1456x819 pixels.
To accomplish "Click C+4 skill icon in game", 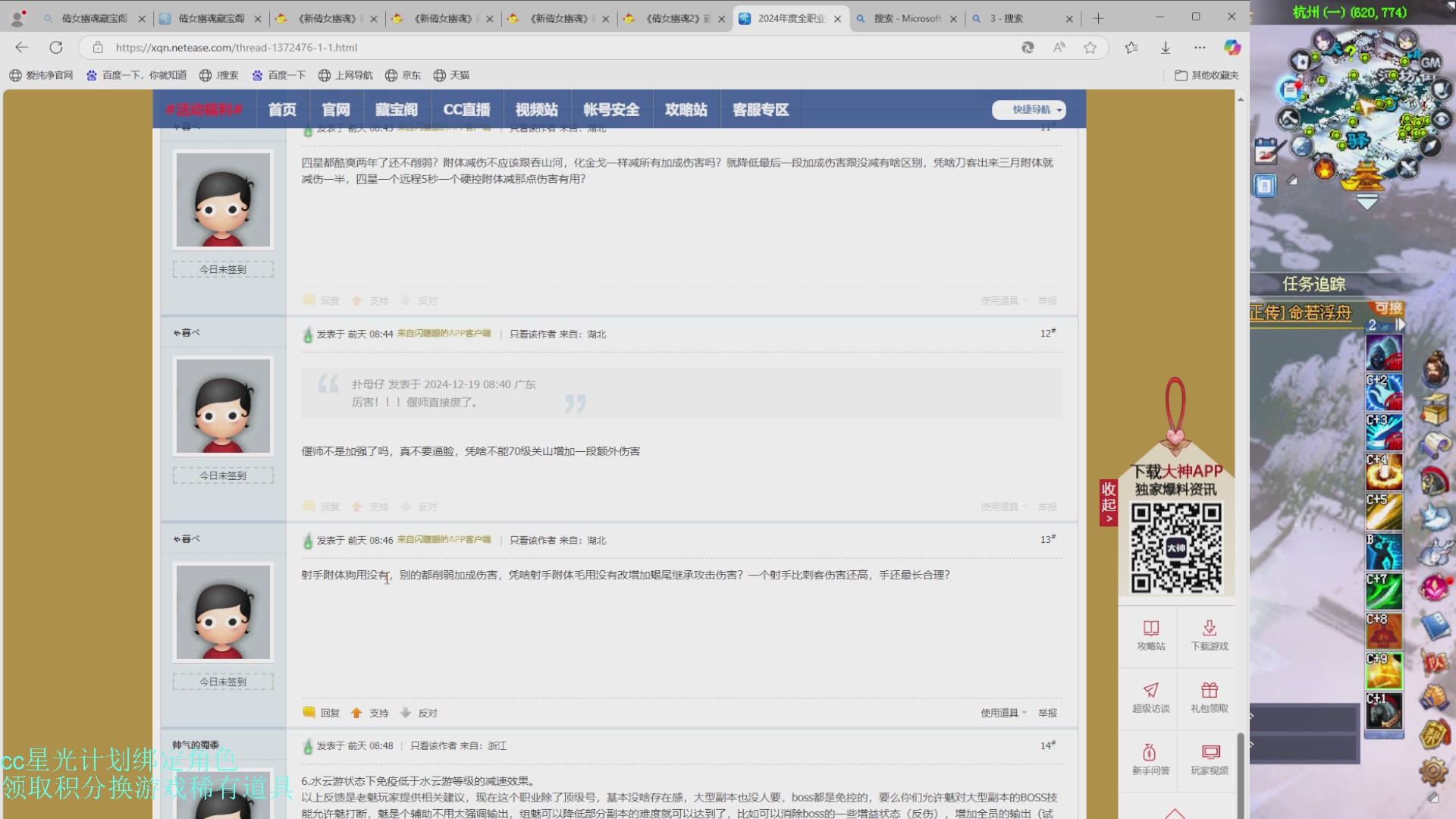I will [x=1384, y=472].
